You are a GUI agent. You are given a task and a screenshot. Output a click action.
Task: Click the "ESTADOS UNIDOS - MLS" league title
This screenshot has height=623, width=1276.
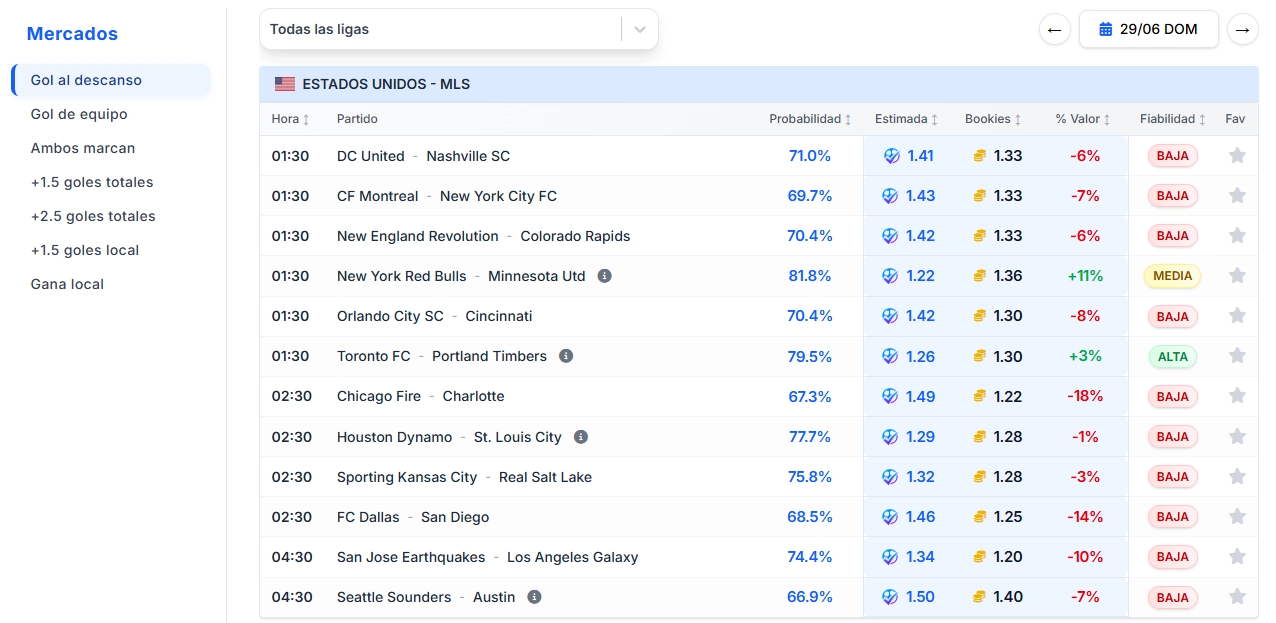point(386,84)
